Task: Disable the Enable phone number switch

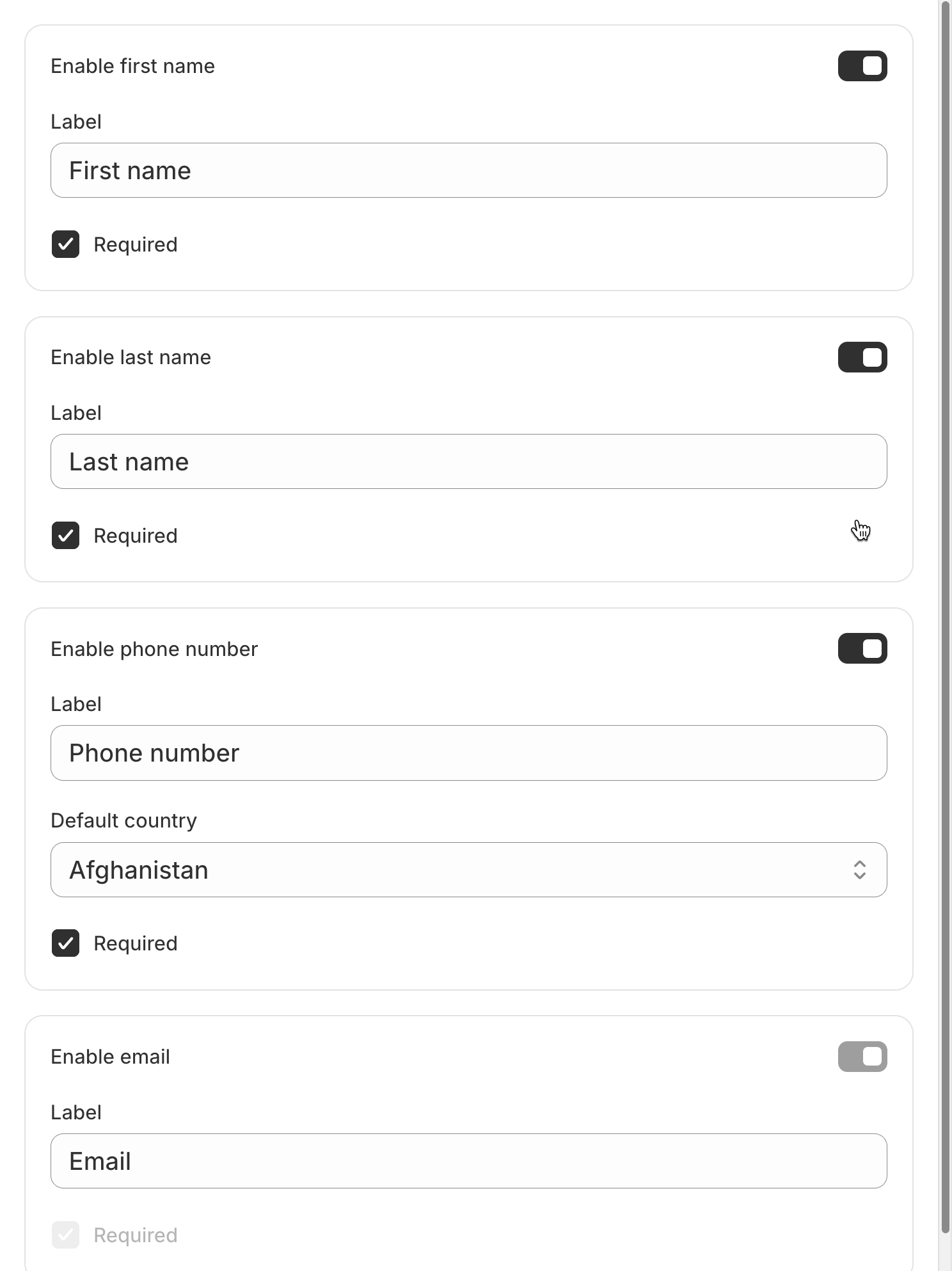Action: [862, 648]
